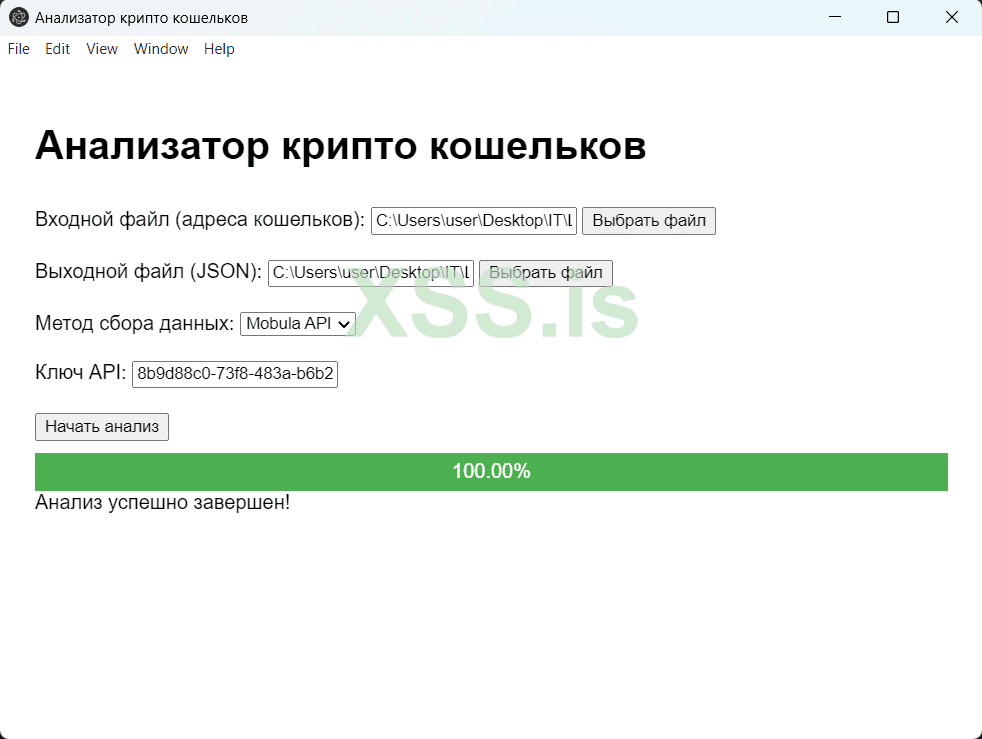Open the Help menu
The image size is (982, 739).
[219, 48]
